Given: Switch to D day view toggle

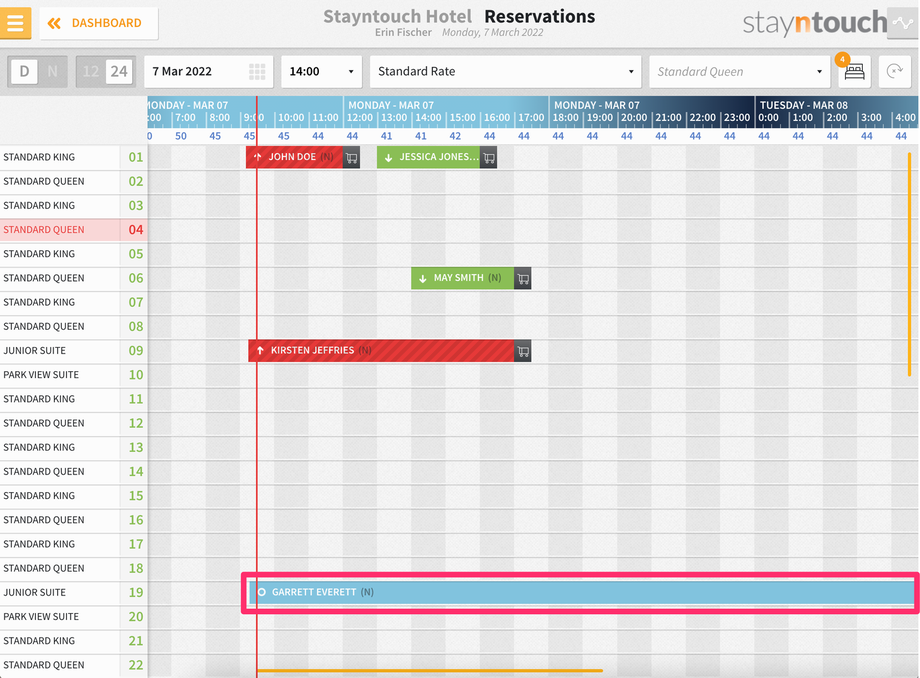Looking at the screenshot, I should click(x=24, y=72).
